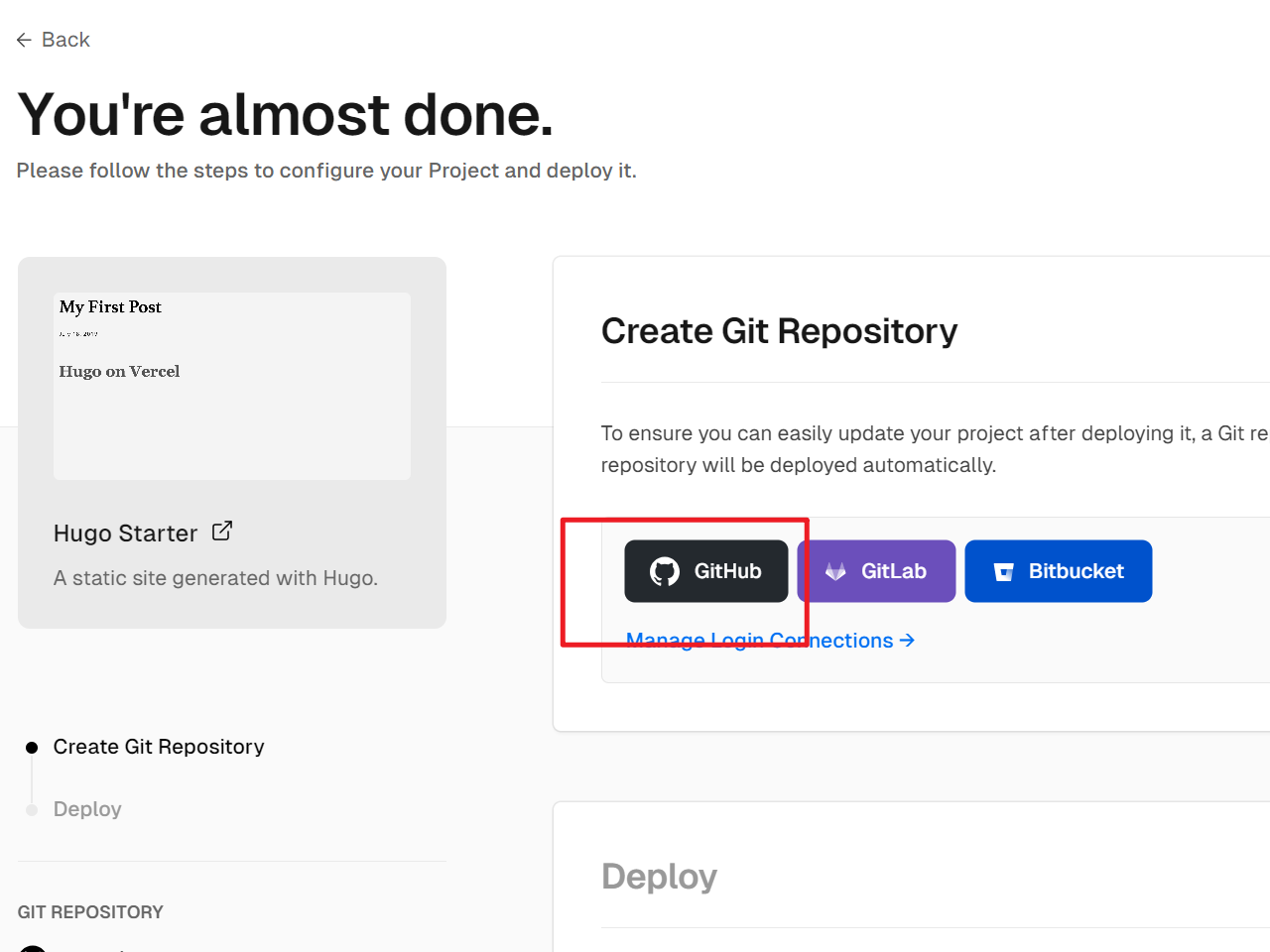Choose GitHub as the Git provider
The width and height of the screenshot is (1270, 952).
coord(706,571)
